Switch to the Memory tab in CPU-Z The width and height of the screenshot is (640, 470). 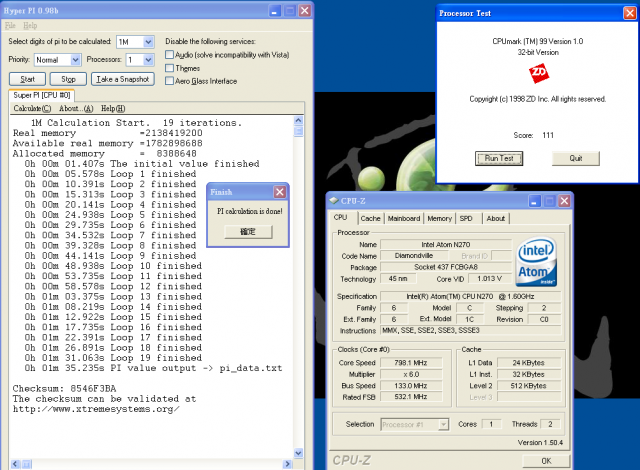tap(440, 218)
